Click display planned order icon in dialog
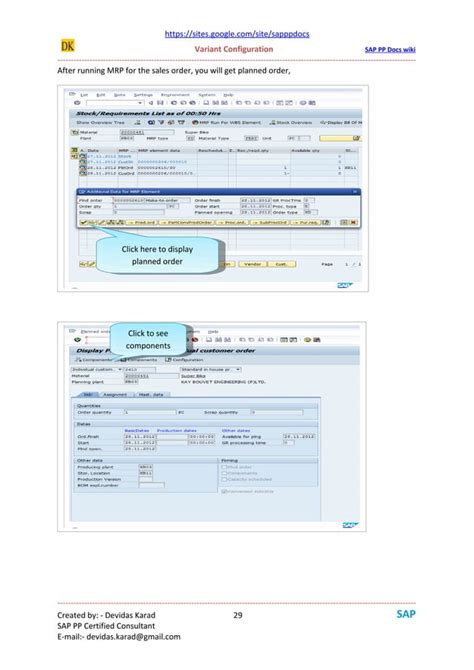 pos(91,223)
